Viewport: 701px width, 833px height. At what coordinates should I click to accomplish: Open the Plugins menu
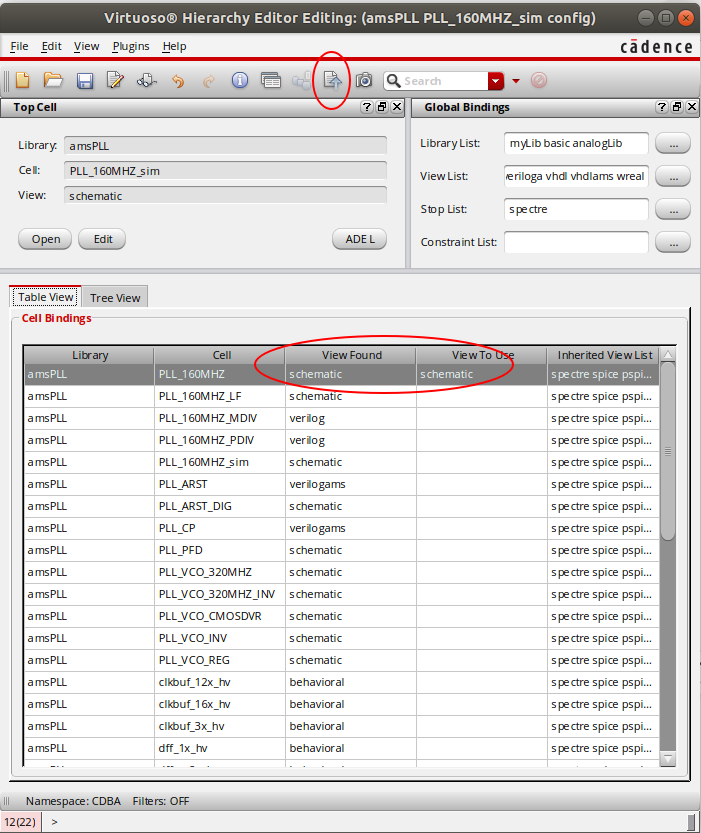click(x=131, y=46)
